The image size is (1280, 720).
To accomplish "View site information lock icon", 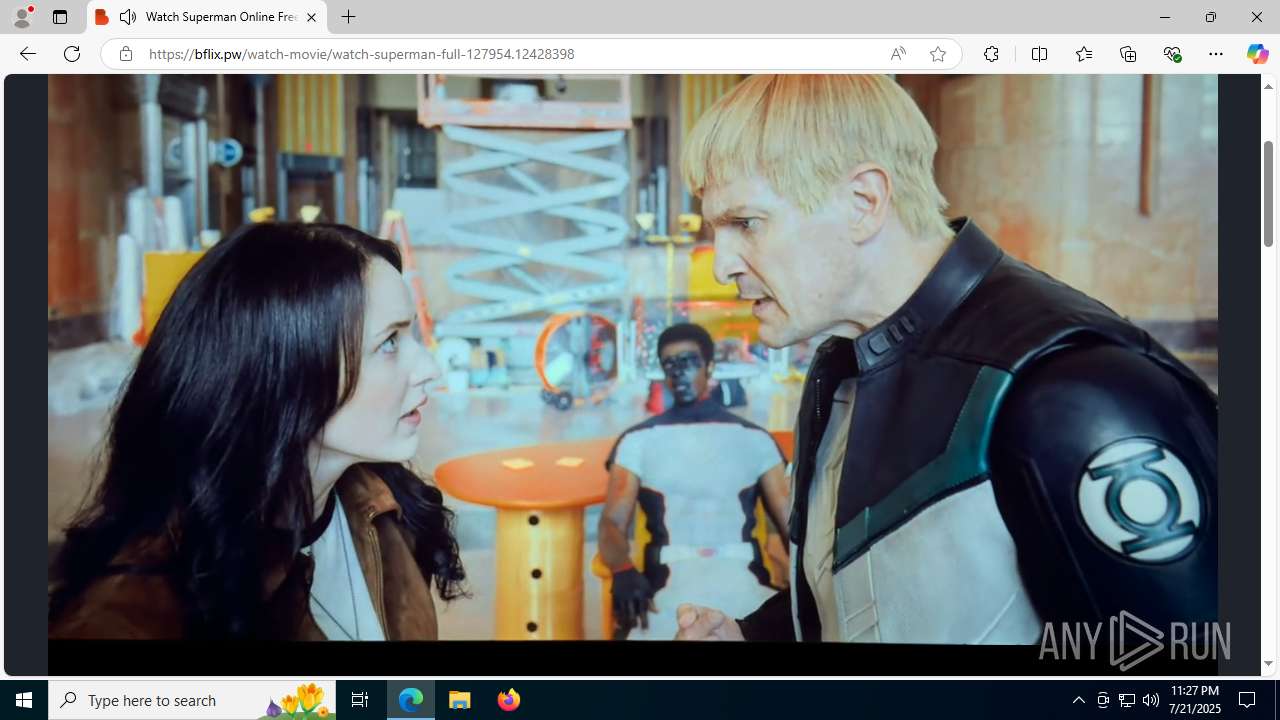I will [x=125, y=54].
